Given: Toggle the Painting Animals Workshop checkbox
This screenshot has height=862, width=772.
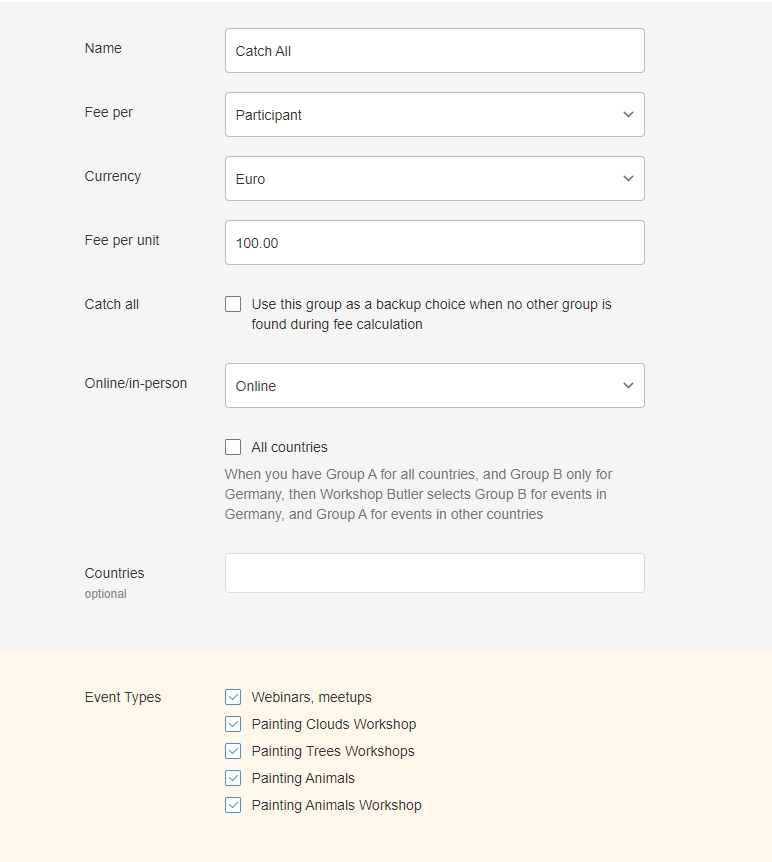Looking at the screenshot, I should [233, 805].
